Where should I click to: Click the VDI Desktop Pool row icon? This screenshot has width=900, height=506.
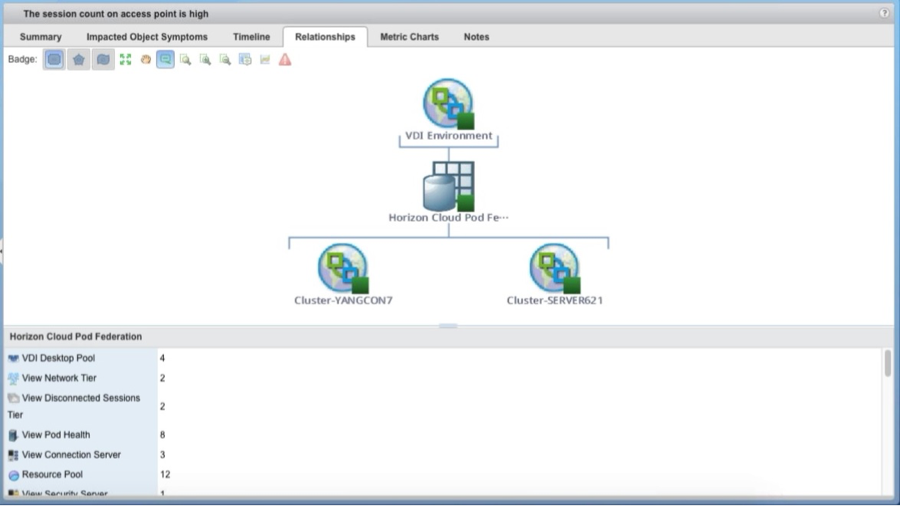(x=13, y=358)
